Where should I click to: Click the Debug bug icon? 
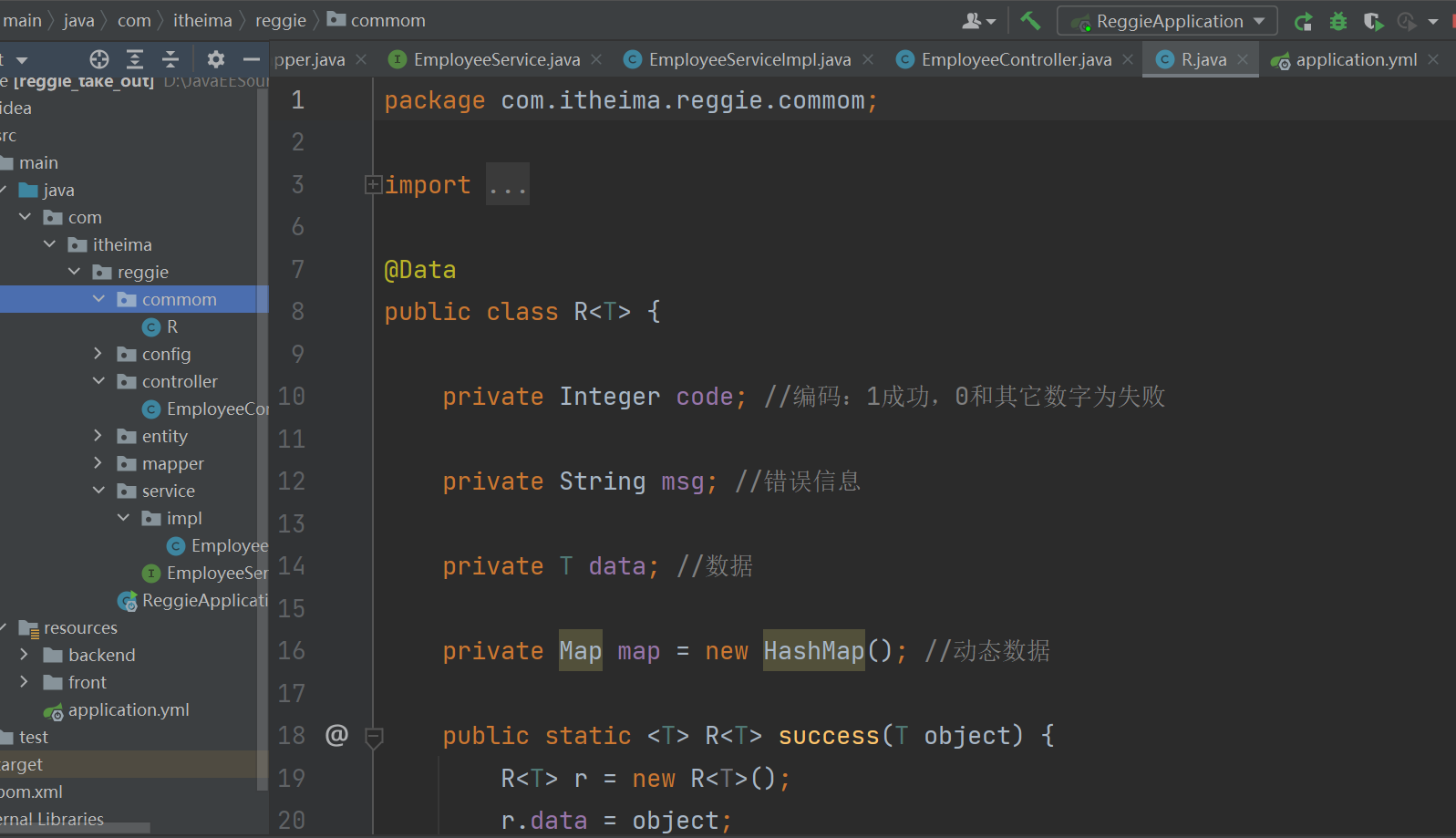[x=1337, y=21]
